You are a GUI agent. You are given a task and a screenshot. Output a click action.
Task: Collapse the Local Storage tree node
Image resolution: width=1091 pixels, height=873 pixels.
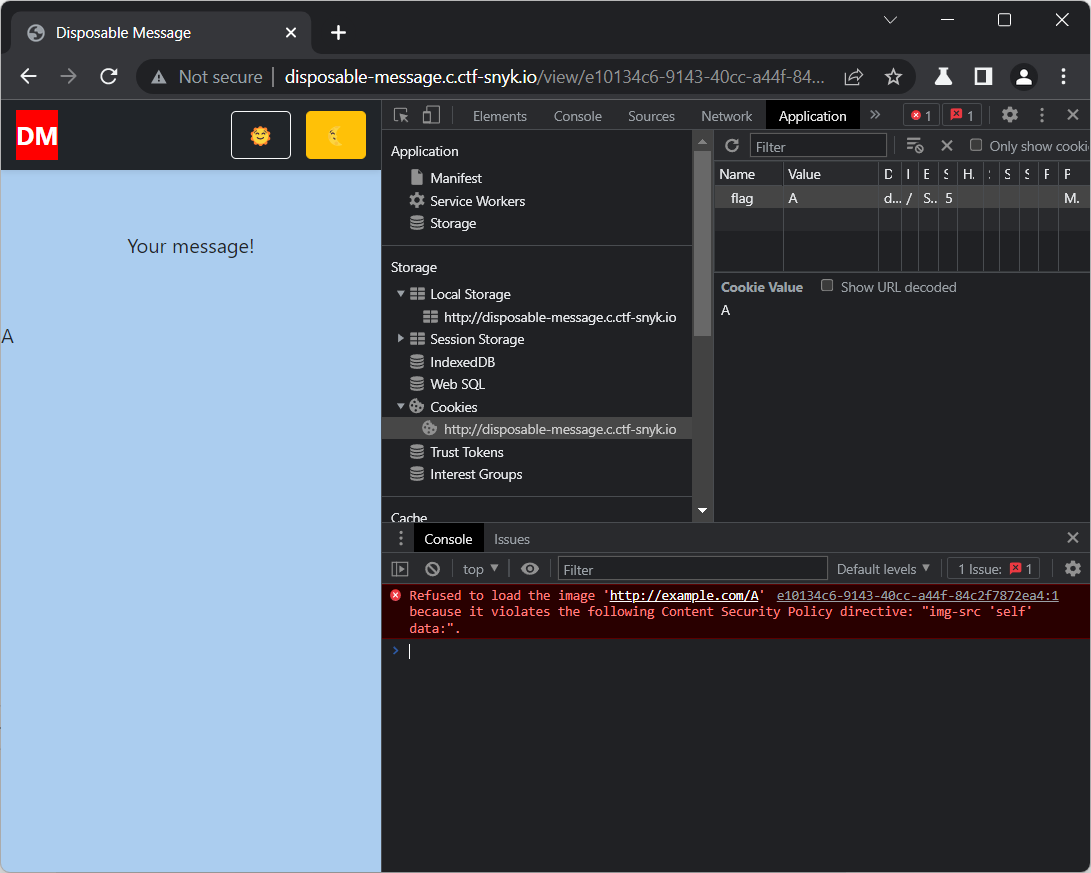click(x=401, y=294)
